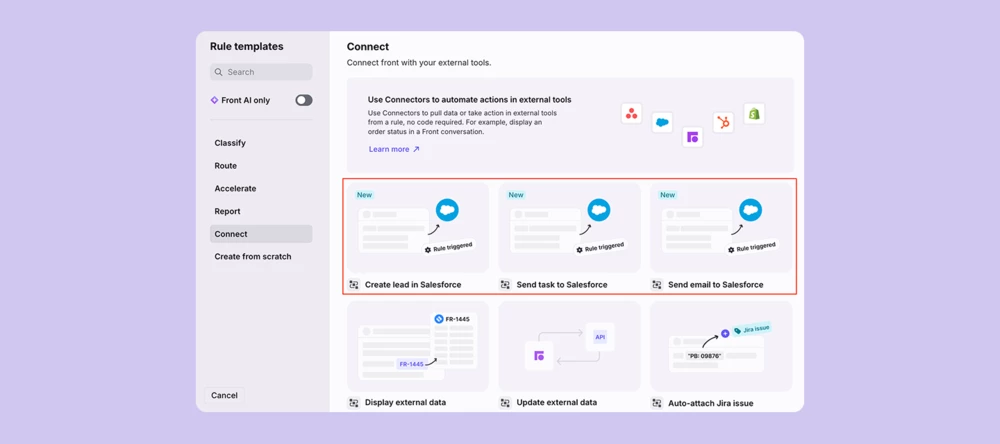Screen dimensions: 1000x444
Task: Click the Update external data label
Action: [x=557, y=403]
